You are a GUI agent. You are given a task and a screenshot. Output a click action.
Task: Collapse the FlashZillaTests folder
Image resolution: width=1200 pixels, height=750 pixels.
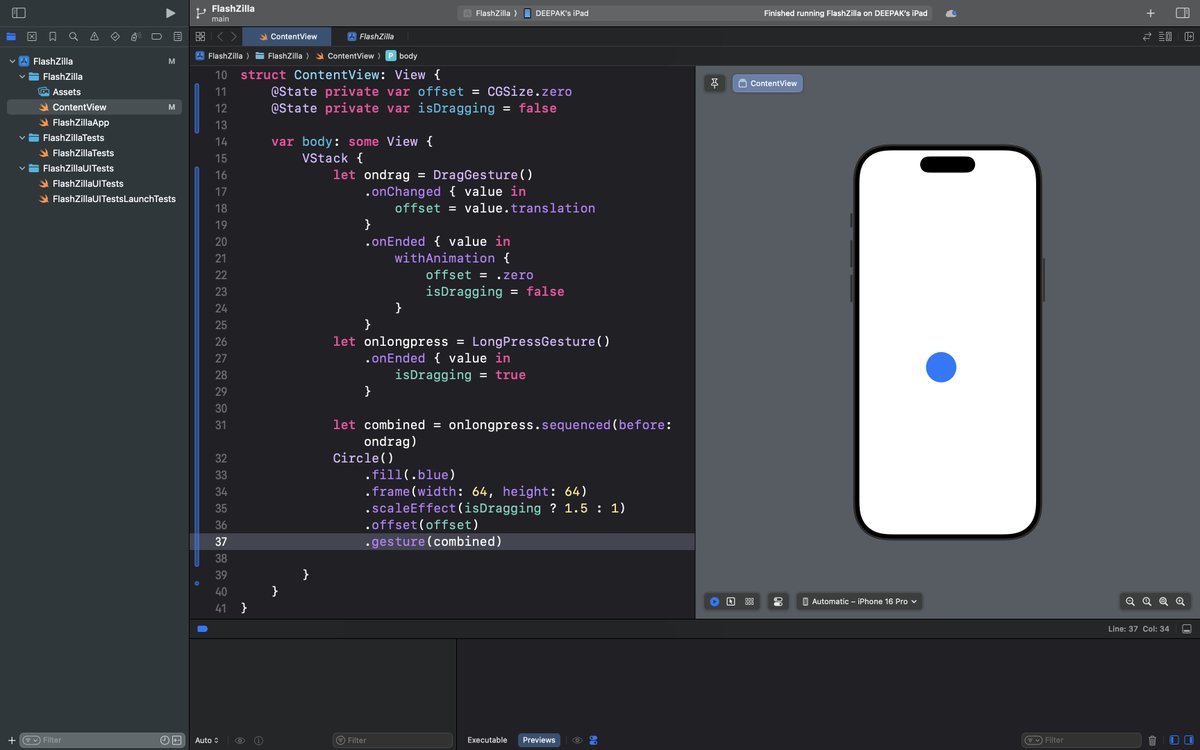point(22,138)
